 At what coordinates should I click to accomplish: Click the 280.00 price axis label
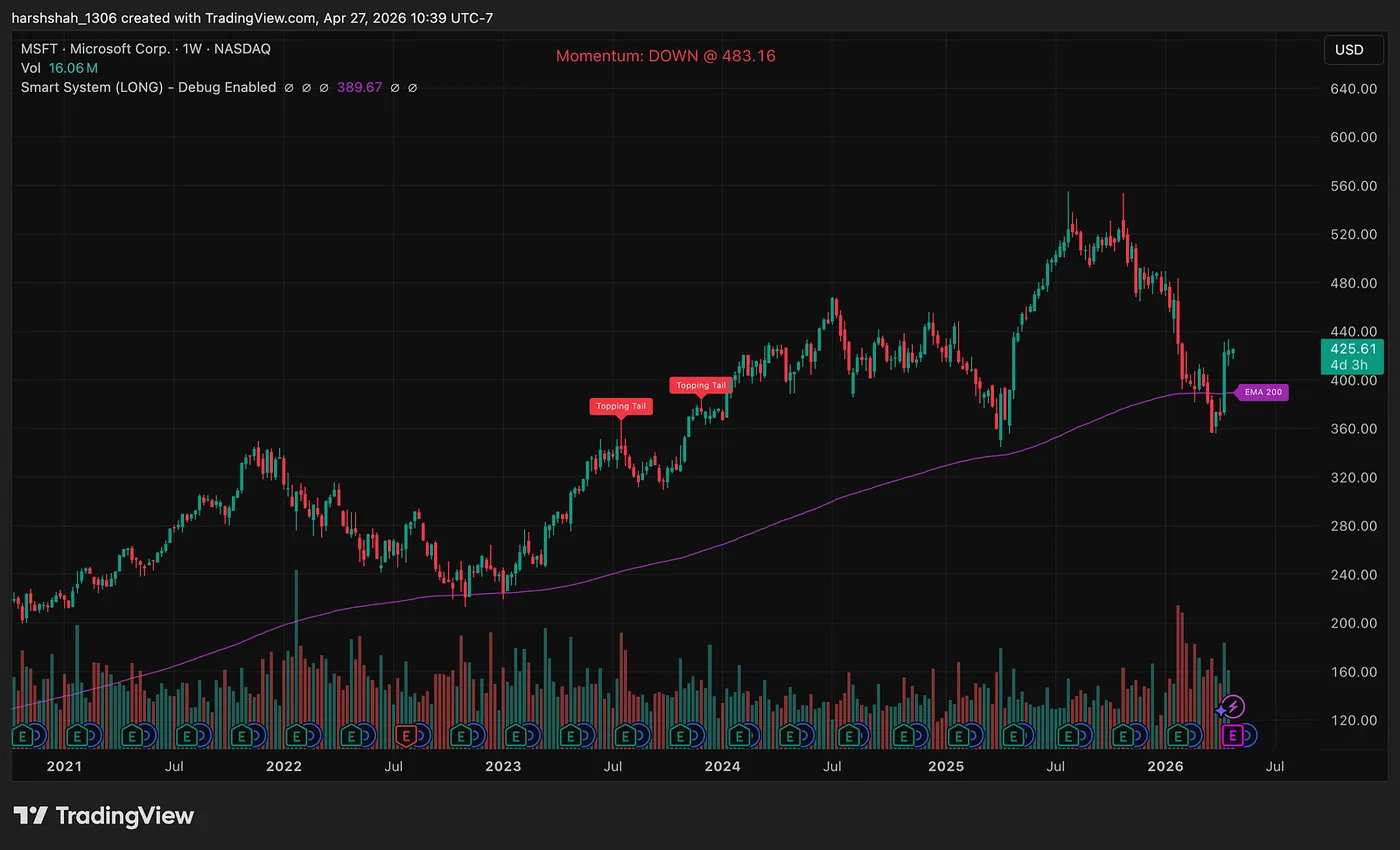coord(1354,526)
